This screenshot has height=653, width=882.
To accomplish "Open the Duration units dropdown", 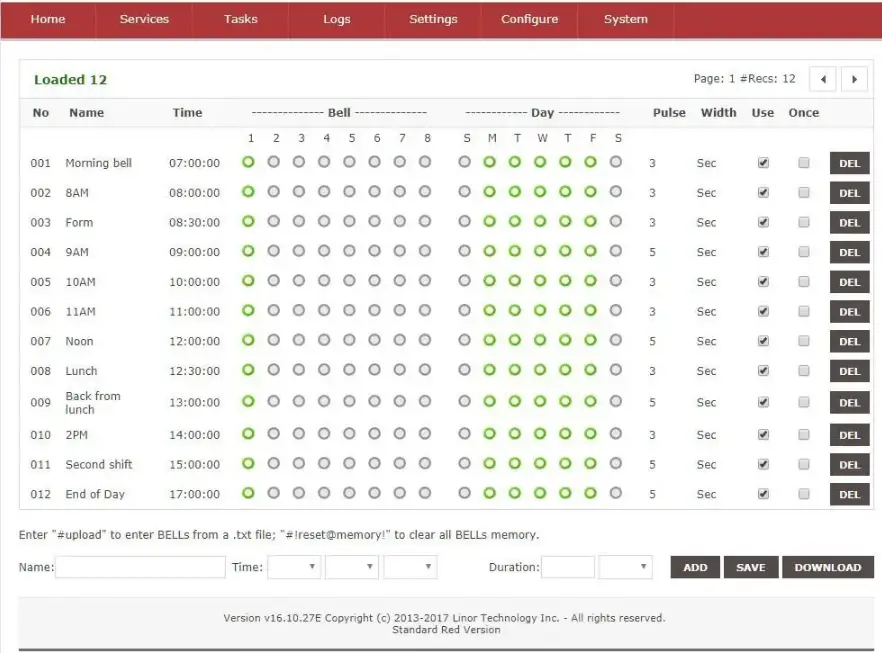I will pos(625,567).
